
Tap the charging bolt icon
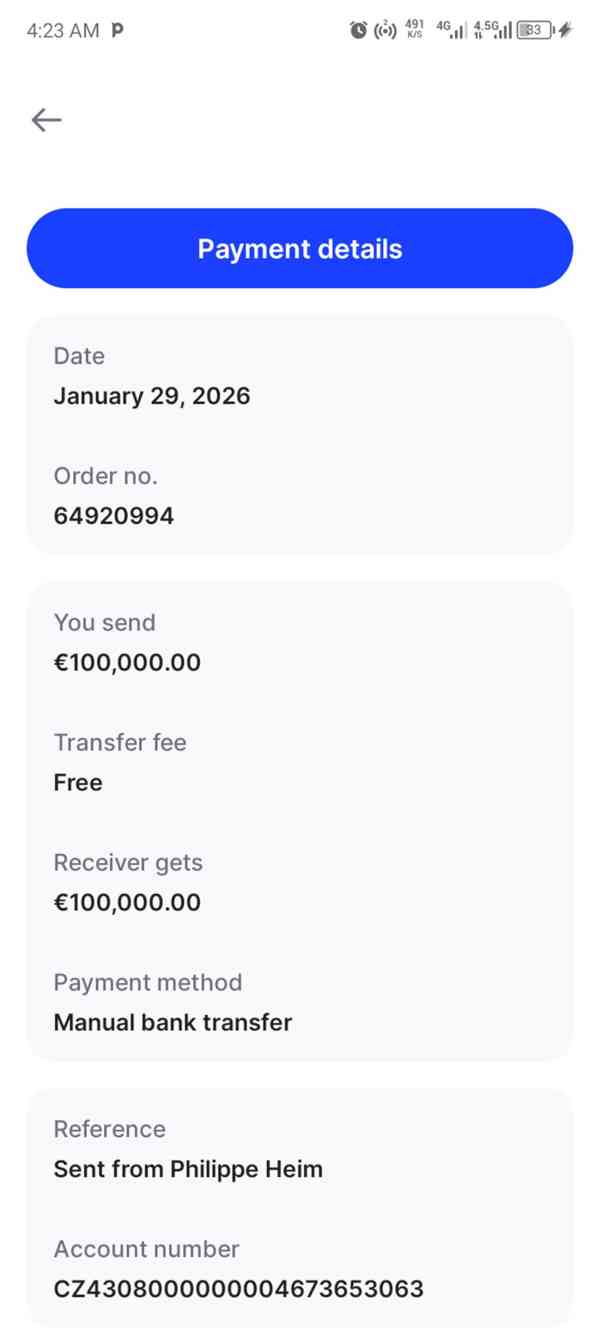565,30
